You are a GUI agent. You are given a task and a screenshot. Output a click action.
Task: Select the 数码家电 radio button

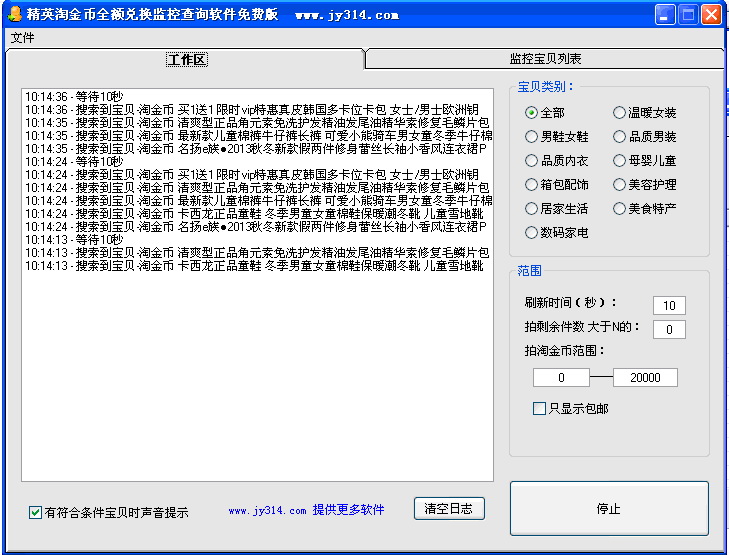[x=532, y=233]
